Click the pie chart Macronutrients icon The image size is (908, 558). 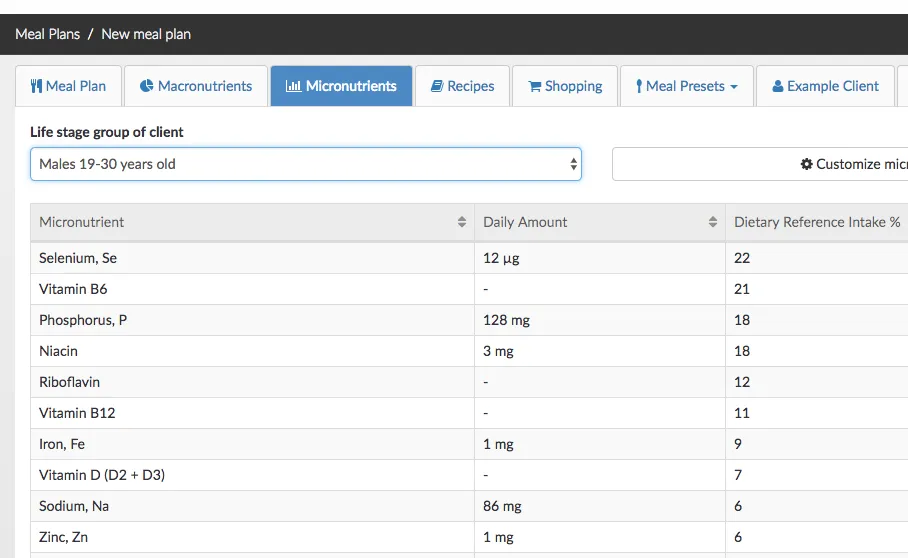click(x=146, y=86)
